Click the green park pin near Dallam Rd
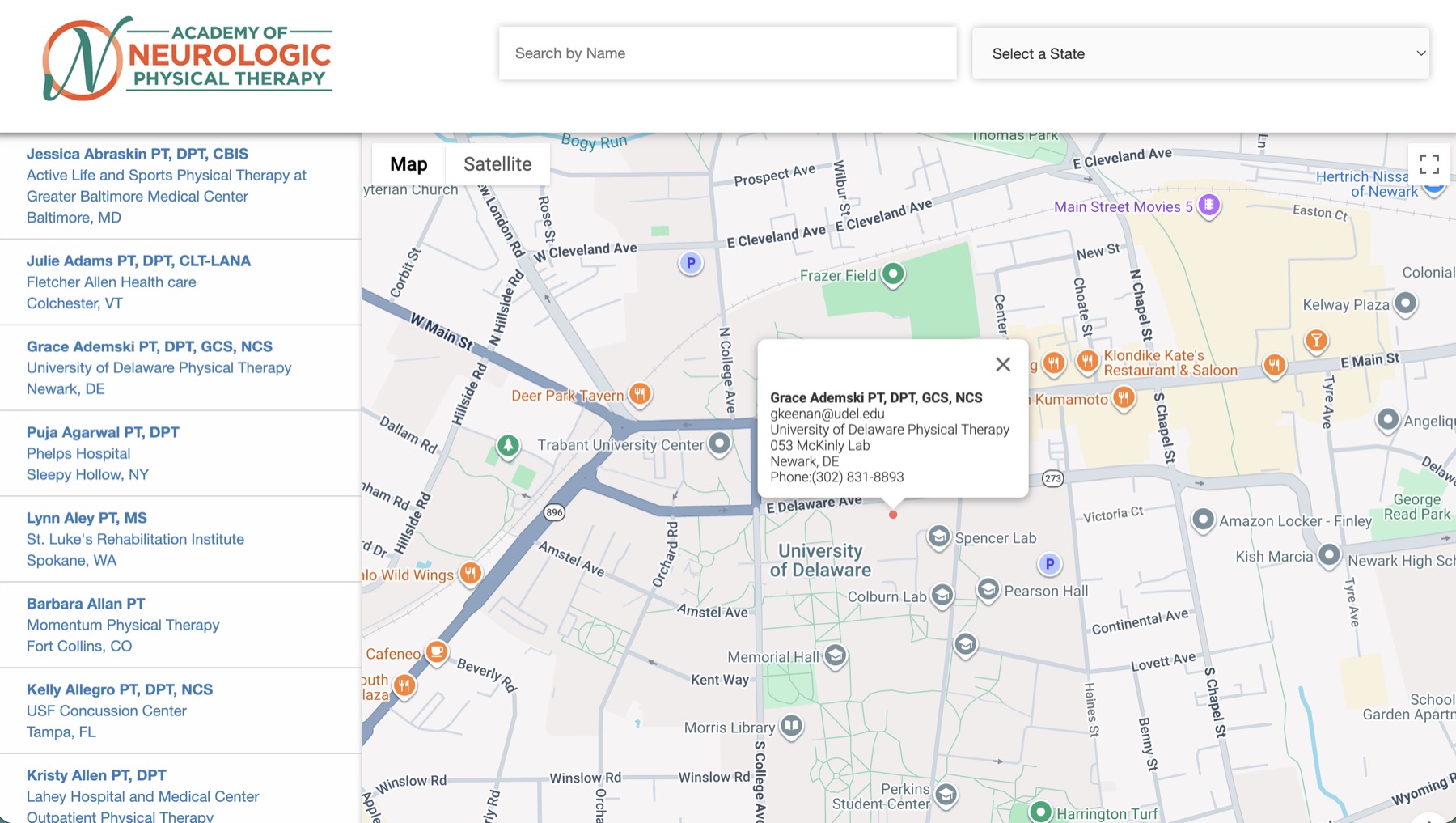1456x823 pixels. point(508,445)
